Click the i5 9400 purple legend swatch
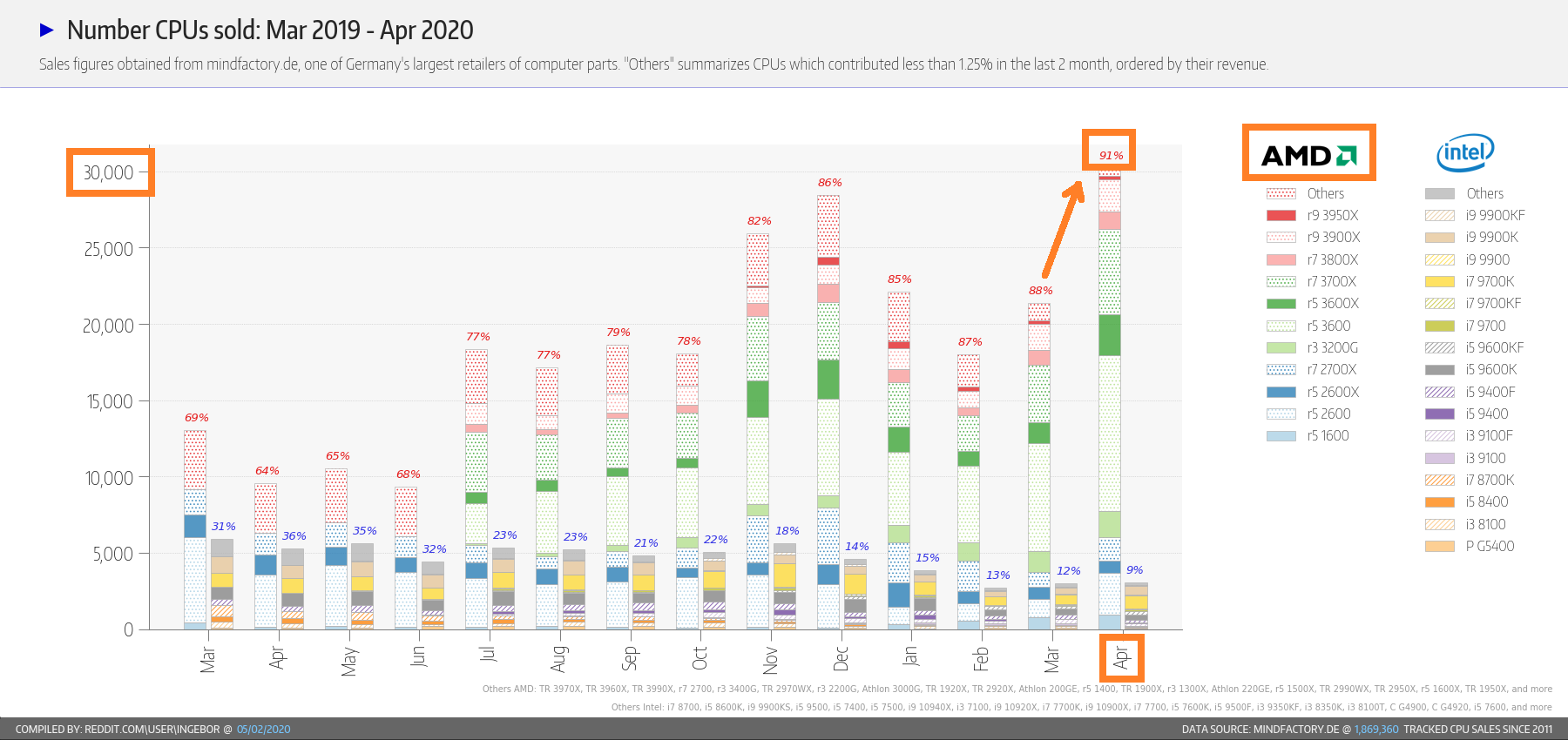 (x=1440, y=414)
